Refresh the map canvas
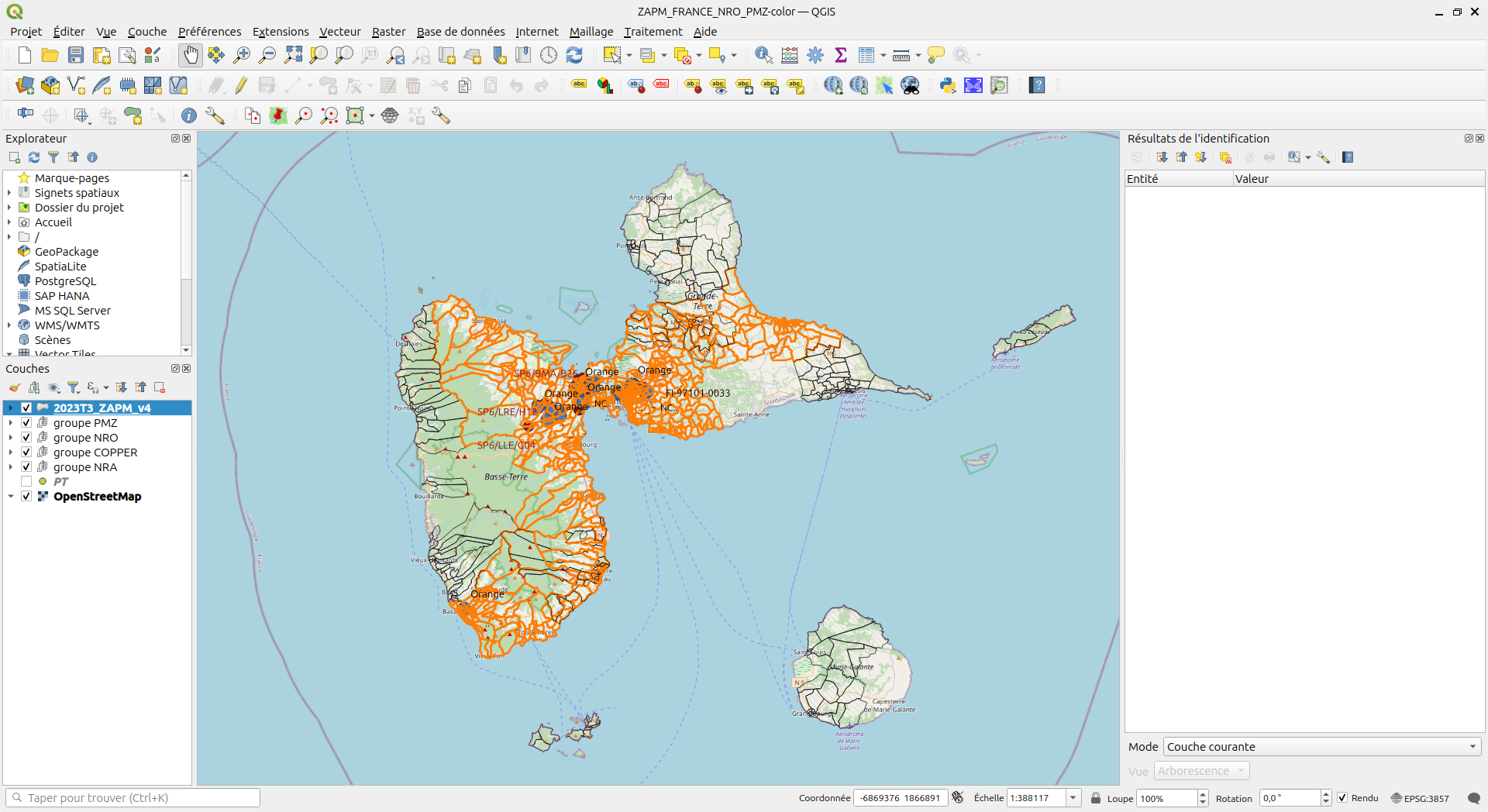This screenshot has width=1488, height=812. (x=574, y=55)
